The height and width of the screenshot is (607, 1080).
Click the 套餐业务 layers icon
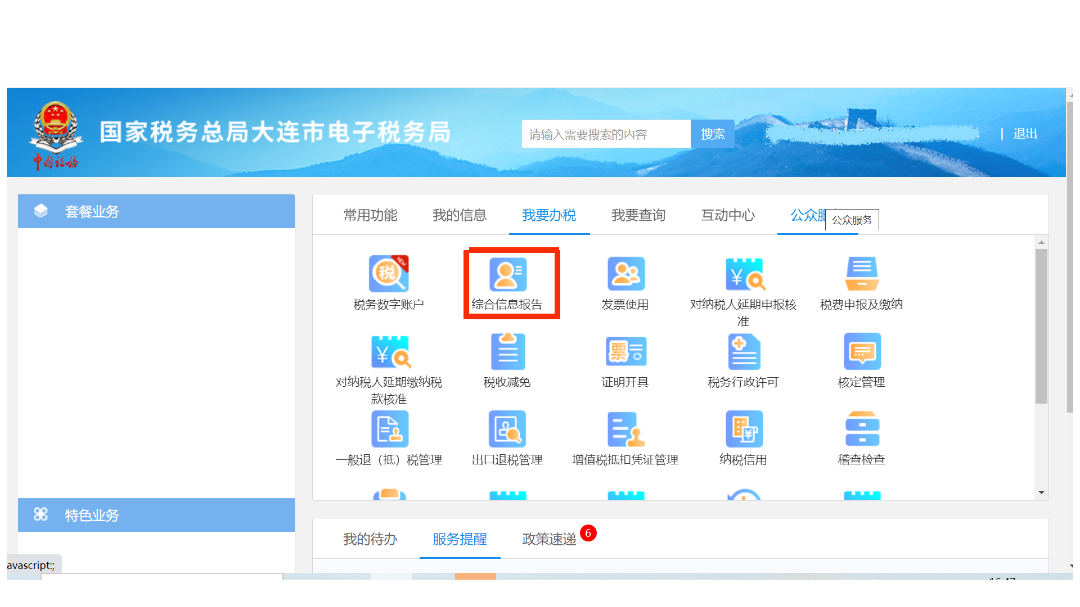(x=41, y=211)
